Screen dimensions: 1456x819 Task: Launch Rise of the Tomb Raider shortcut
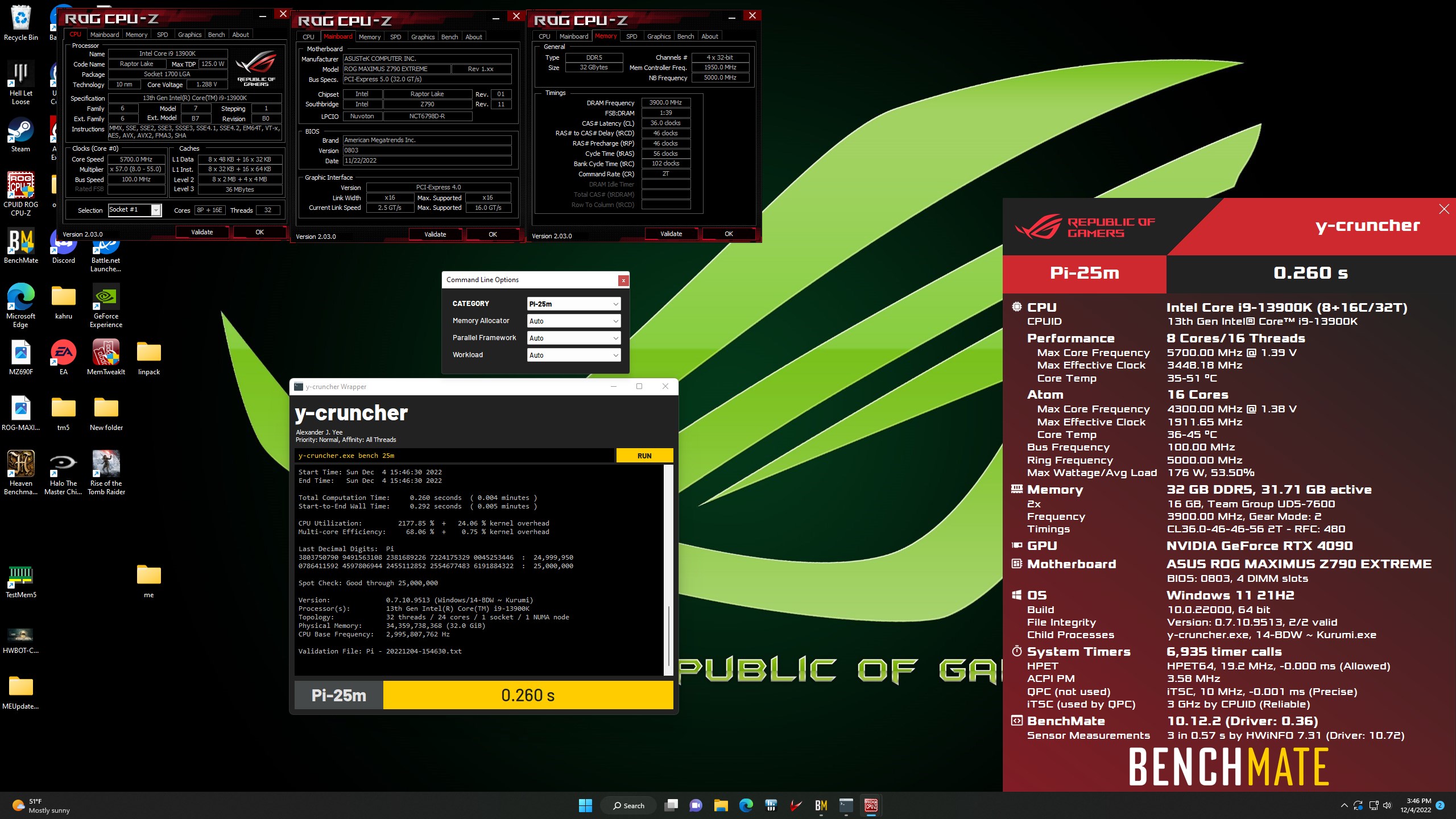click(x=106, y=473)
